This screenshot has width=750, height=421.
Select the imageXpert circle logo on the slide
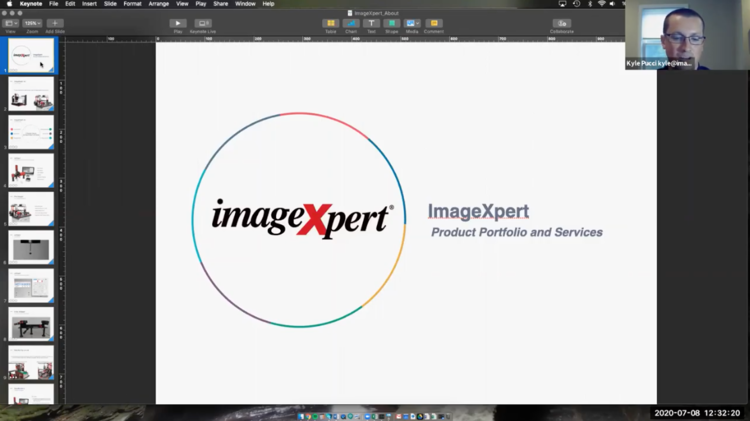299,220
